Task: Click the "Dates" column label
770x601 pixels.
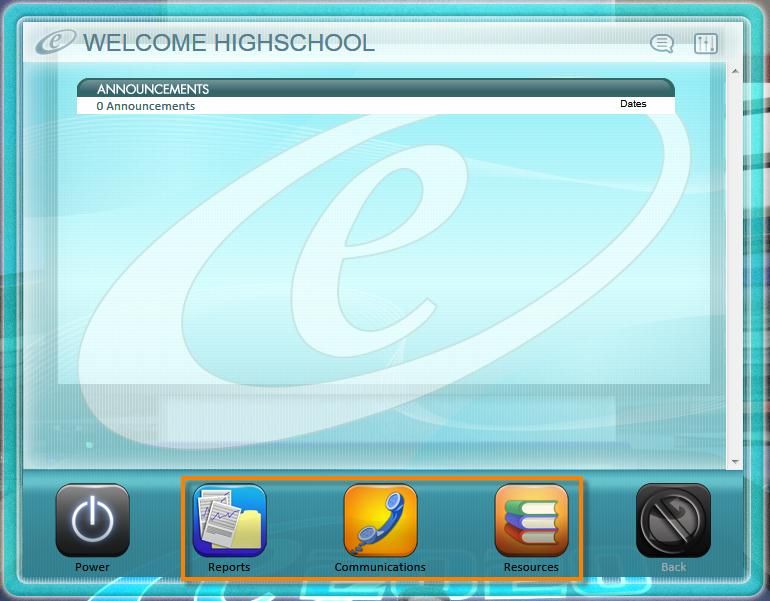Action: (633, 104)
